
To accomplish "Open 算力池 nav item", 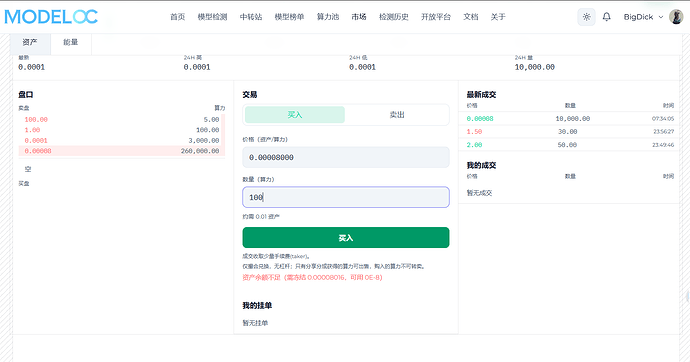I will pyautogui.click(x=328, y=17).
